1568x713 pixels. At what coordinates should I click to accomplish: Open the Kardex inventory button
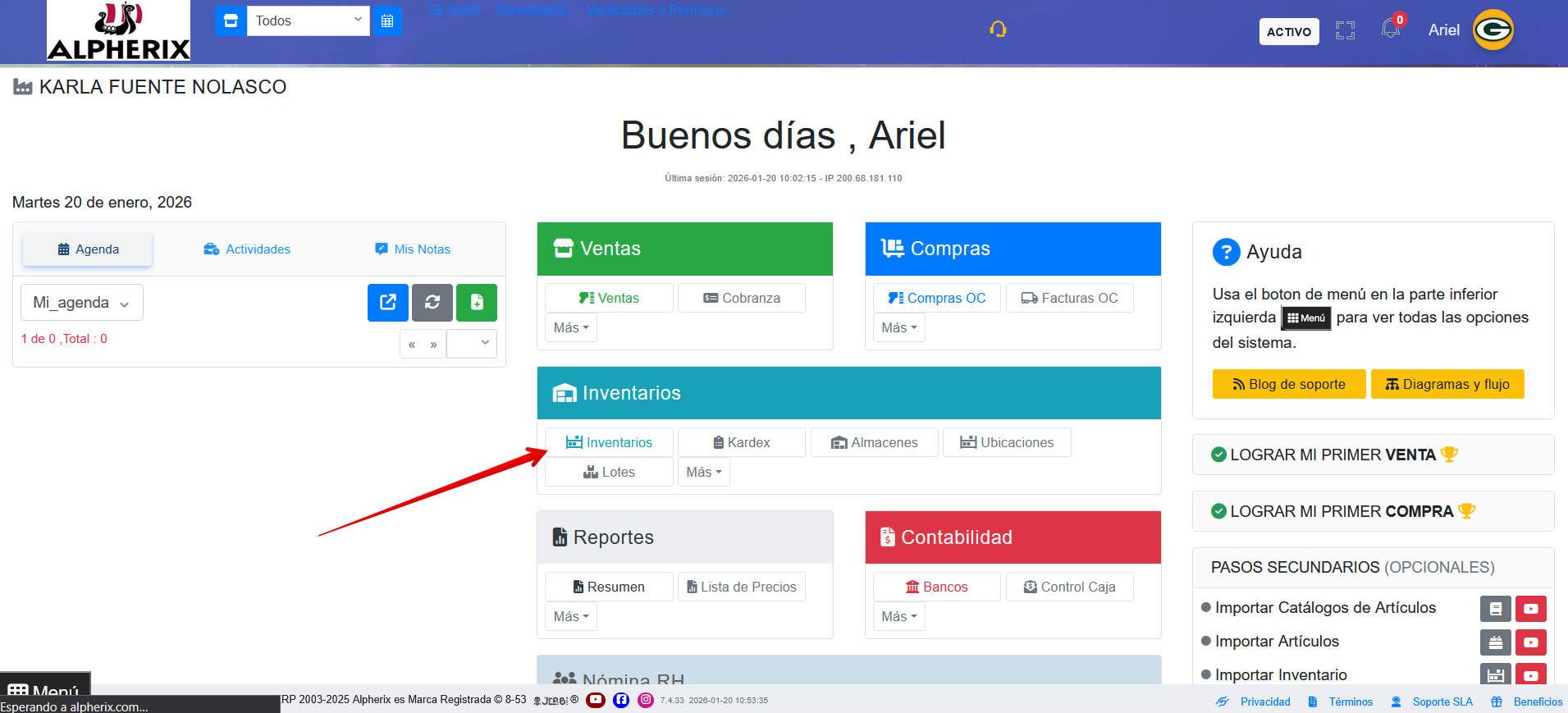(x=741, y=442)
